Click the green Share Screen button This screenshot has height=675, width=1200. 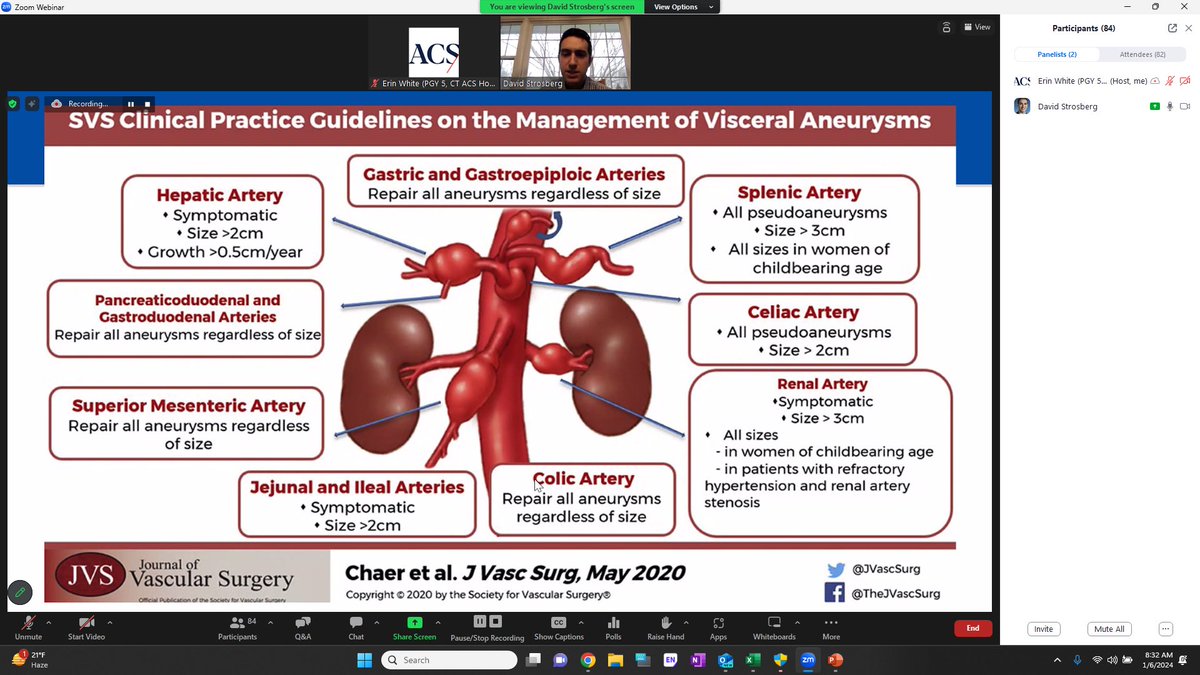(414, 627)
